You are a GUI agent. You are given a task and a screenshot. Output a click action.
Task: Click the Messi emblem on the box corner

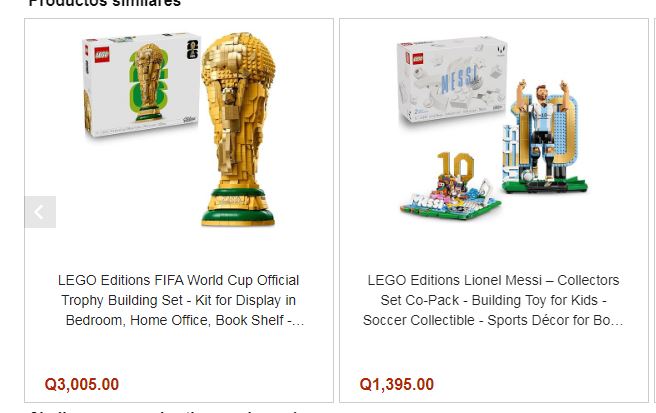(501, 51)
